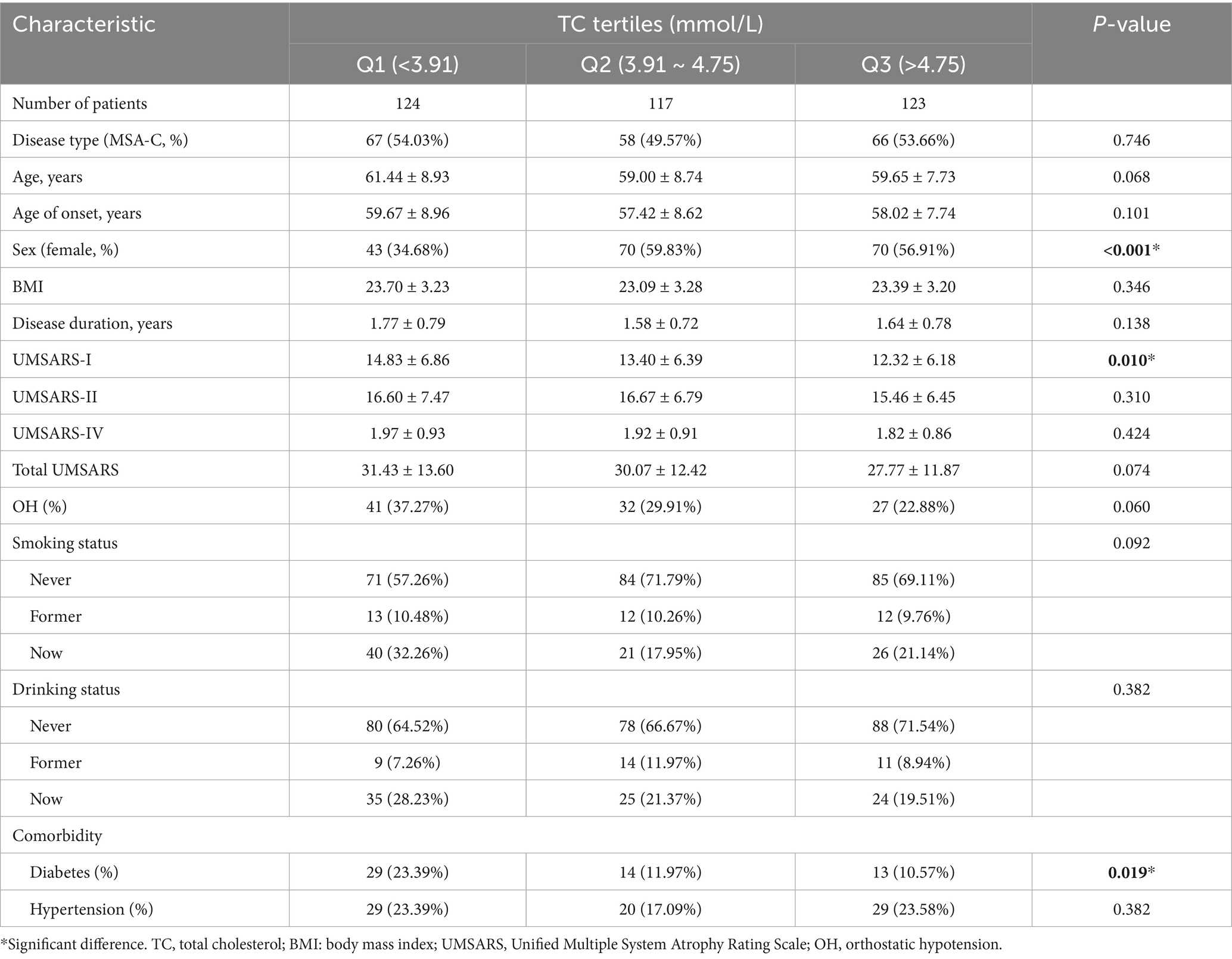Click the Hypertension (%) row label
The width and height of the screenshot is (1232, 959).
(x=92, y=910)
